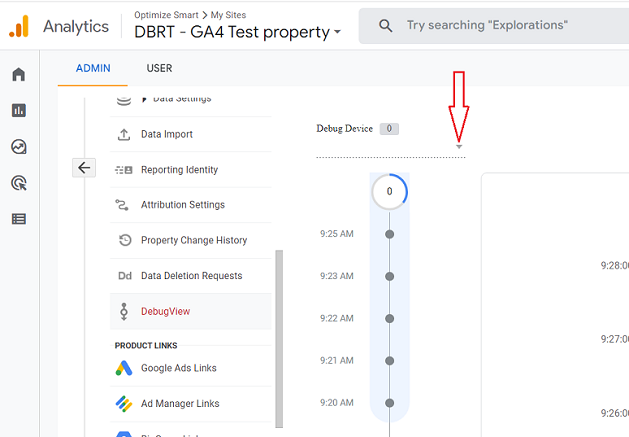Click the Property Change History clock icon
This screenshot has width=629, height=437.
click(125, 240)
